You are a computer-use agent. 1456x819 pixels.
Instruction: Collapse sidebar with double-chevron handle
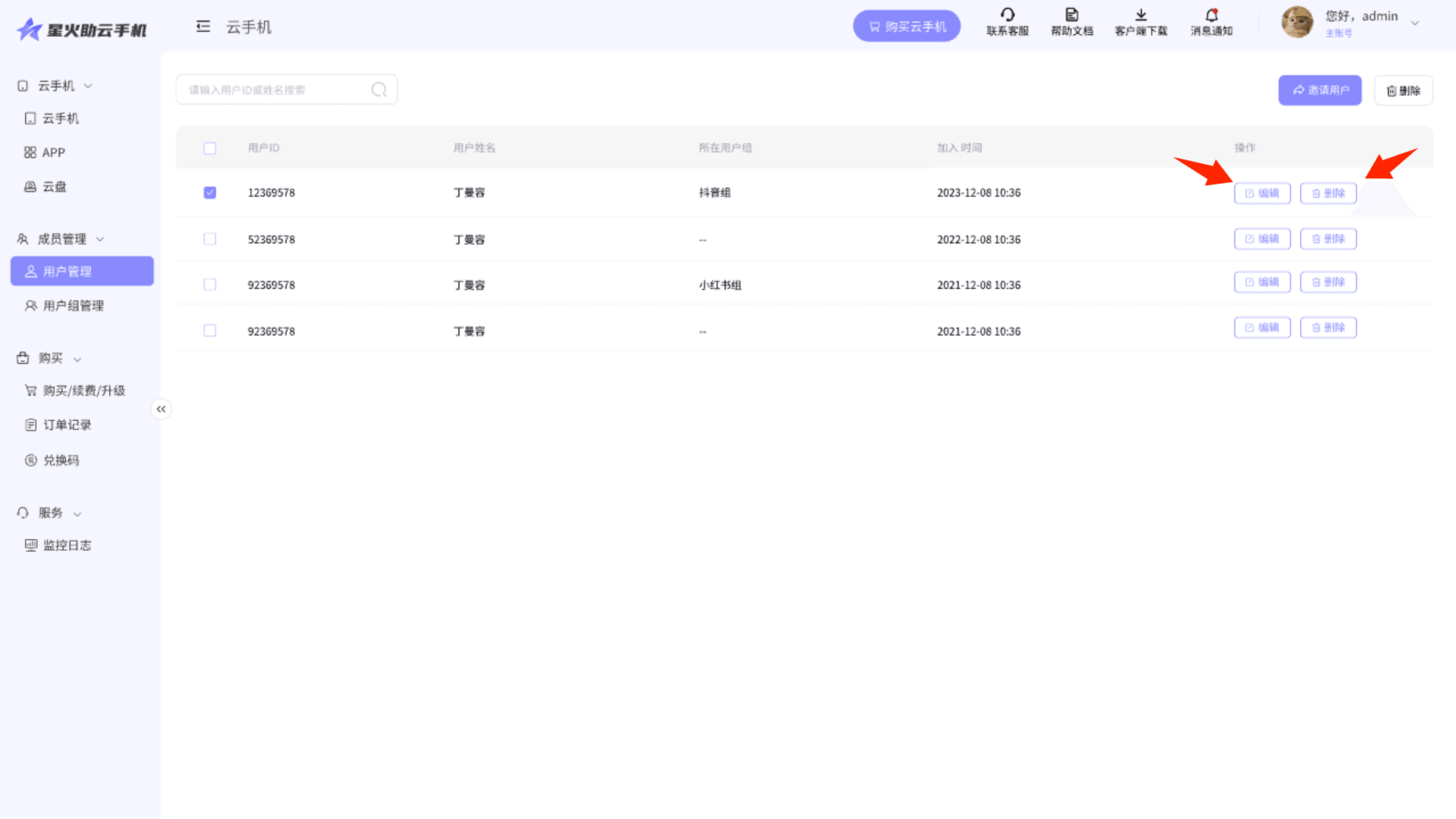tap(161, 409)
